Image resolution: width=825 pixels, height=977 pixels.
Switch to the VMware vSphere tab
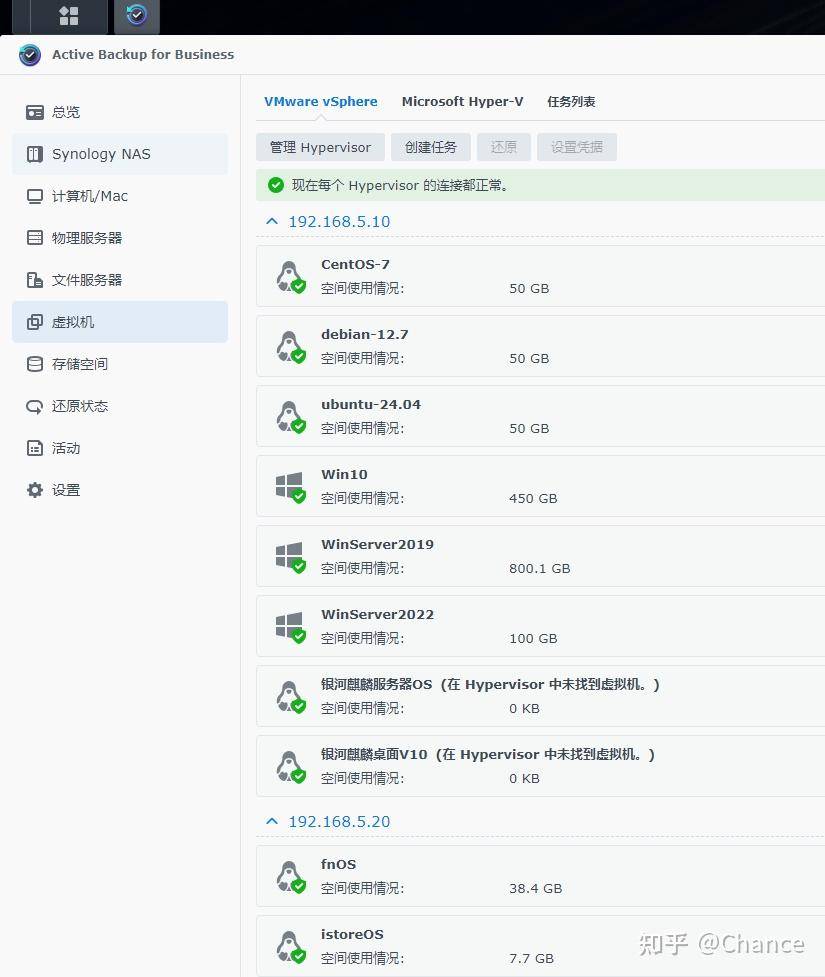click(x=320, y=102)
